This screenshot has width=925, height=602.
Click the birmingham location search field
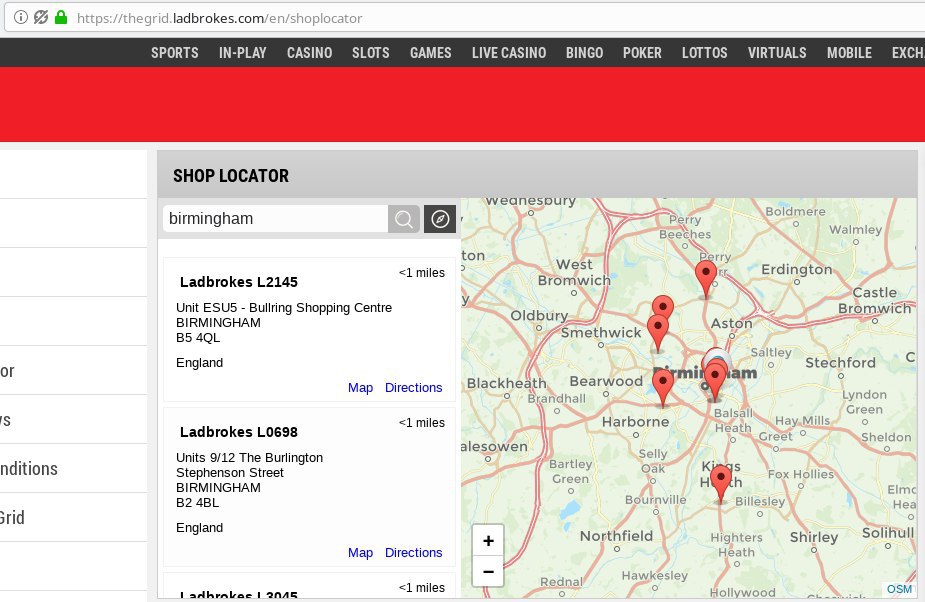tap(275, 219)
